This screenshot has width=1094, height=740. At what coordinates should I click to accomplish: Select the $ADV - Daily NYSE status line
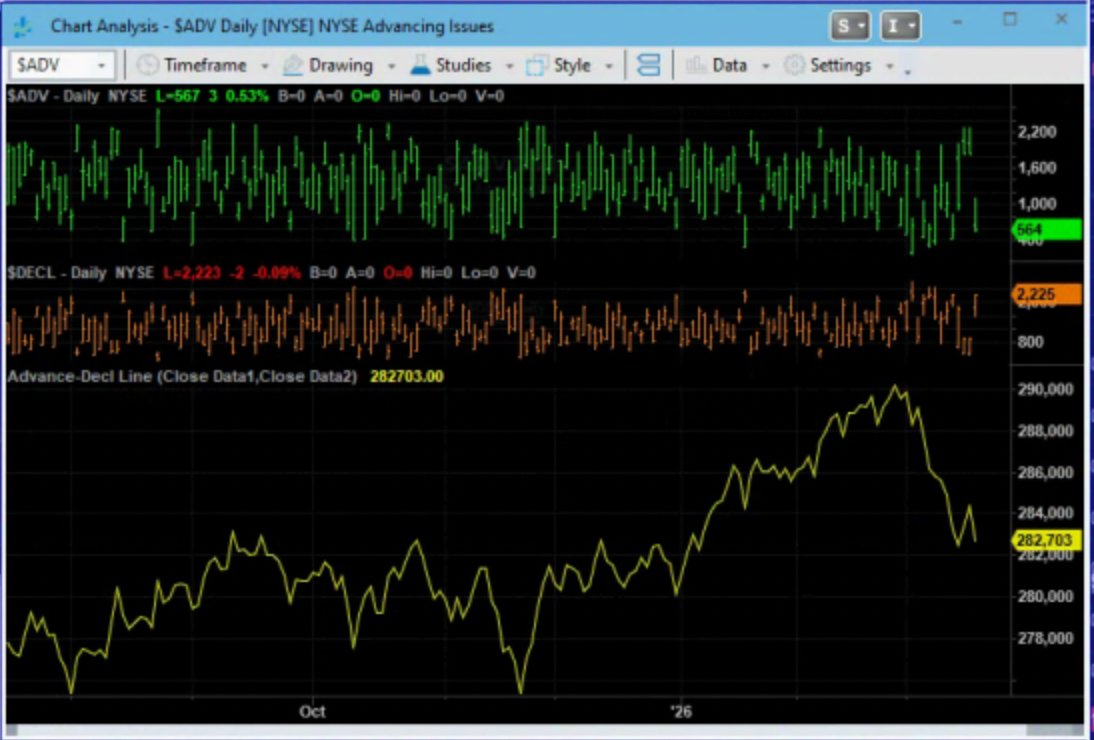[255, 96]
